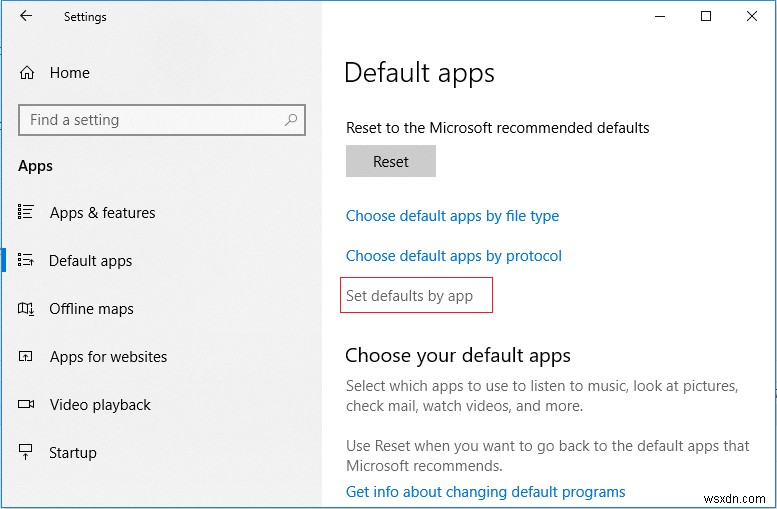Open Choose default apps by protocol
This screenshot has width=777, height=509.
pyautogui.click(x=453, y=256)
